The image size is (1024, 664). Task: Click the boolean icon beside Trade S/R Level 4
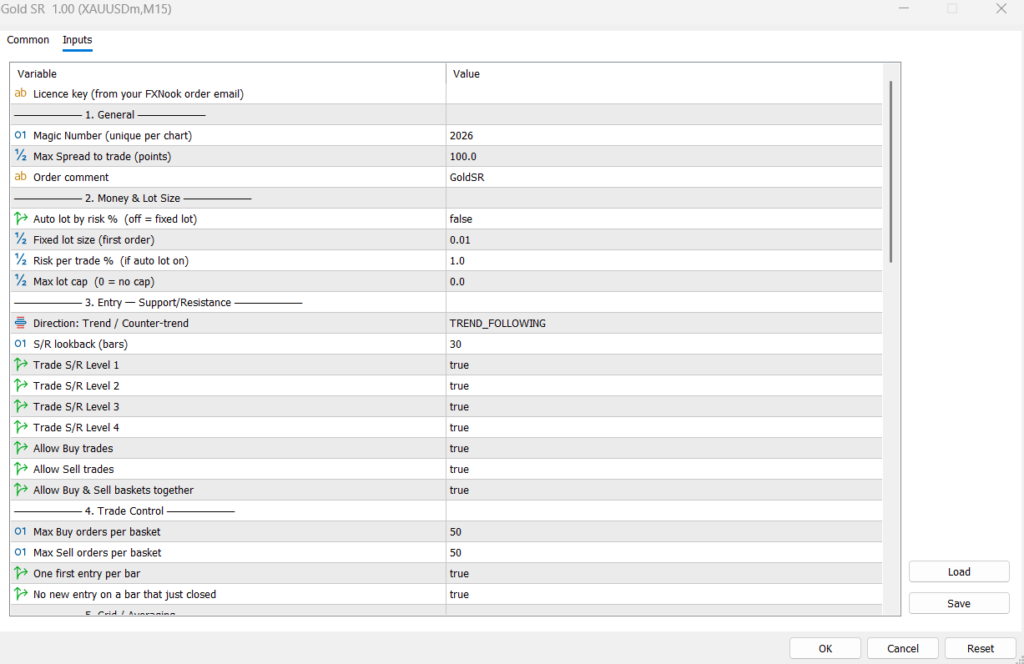click(x=20, y=427)
